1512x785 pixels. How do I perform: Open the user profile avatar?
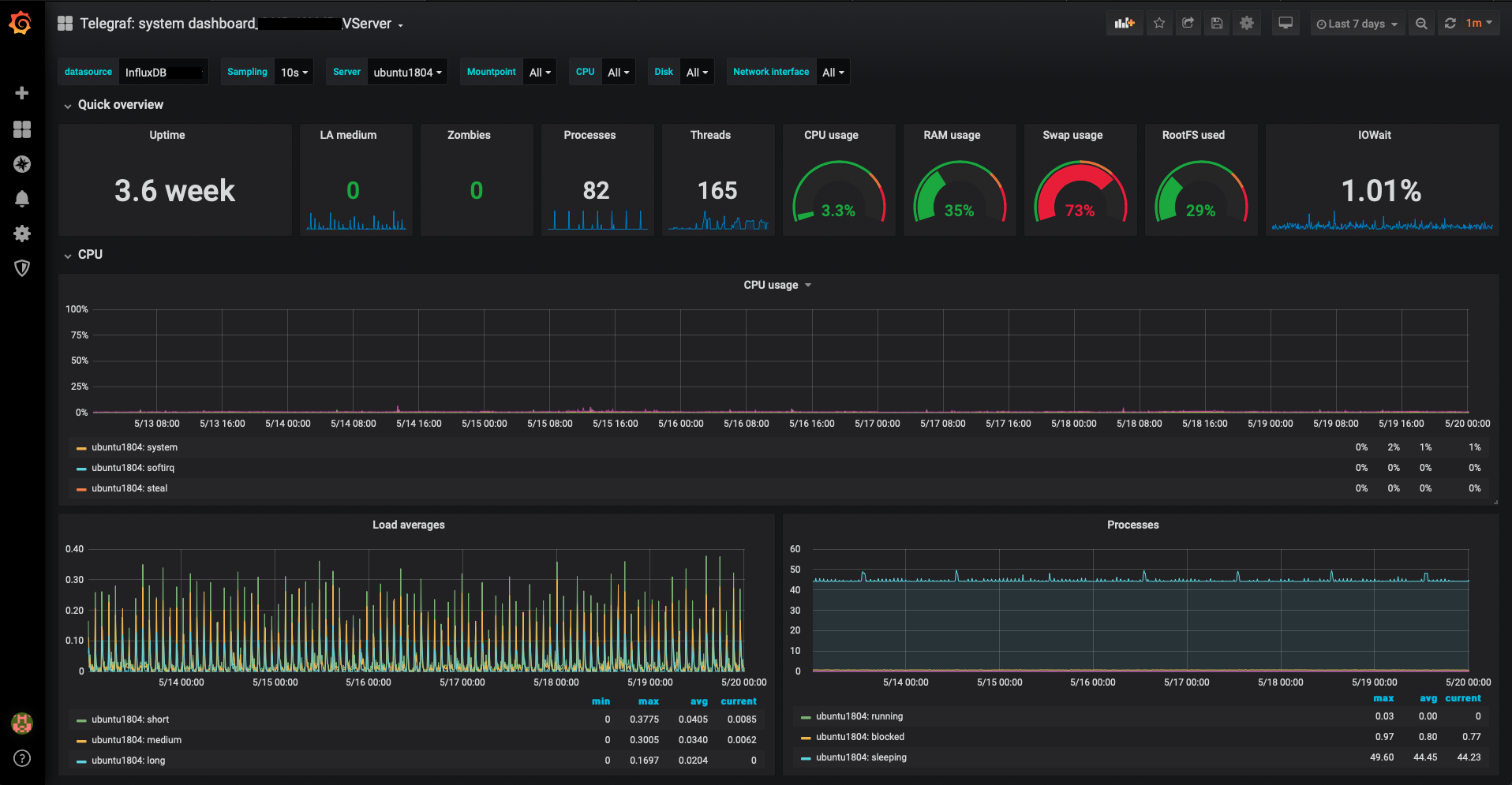coord(22,723)
